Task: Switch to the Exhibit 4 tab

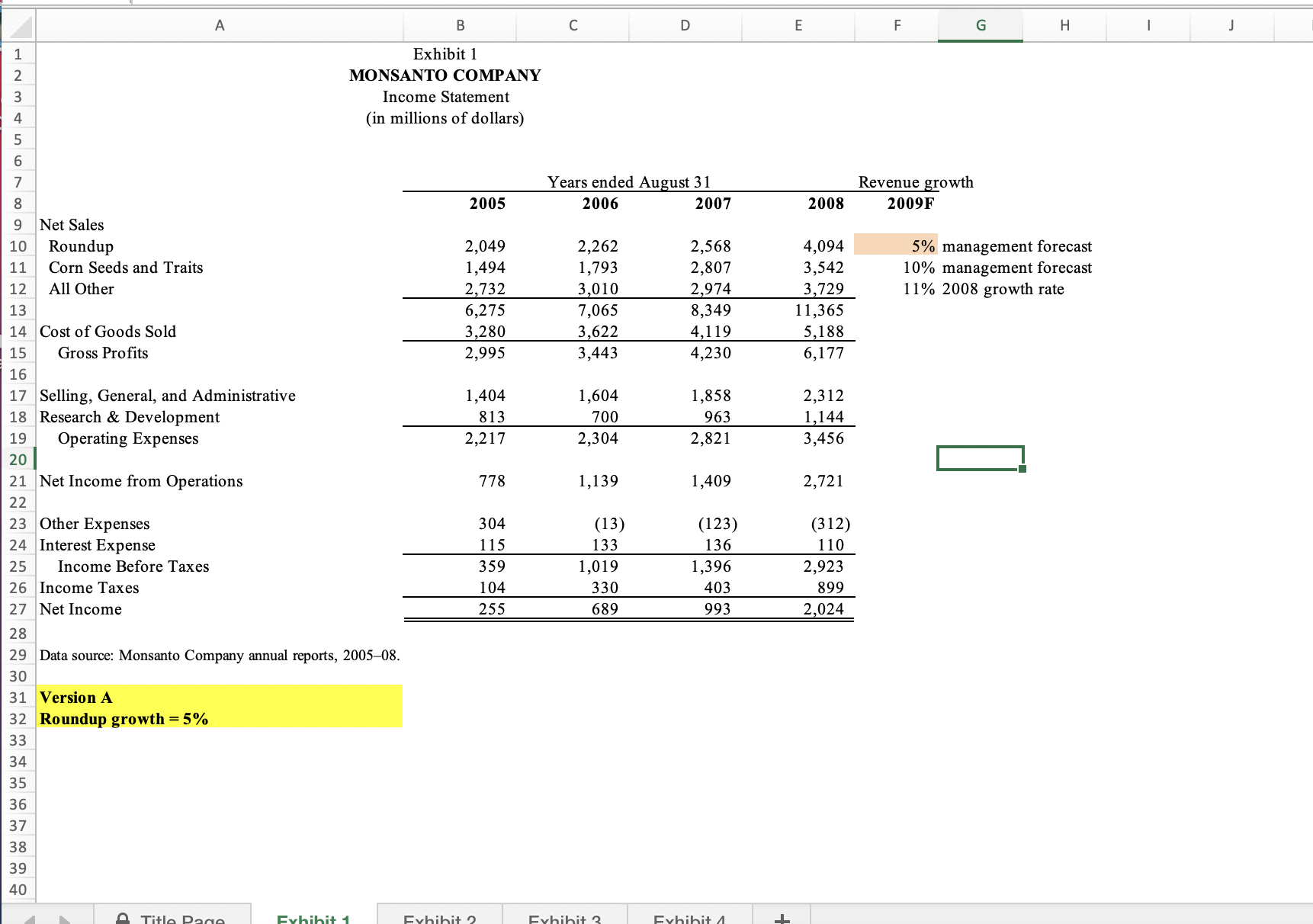Action: point(690,919)
